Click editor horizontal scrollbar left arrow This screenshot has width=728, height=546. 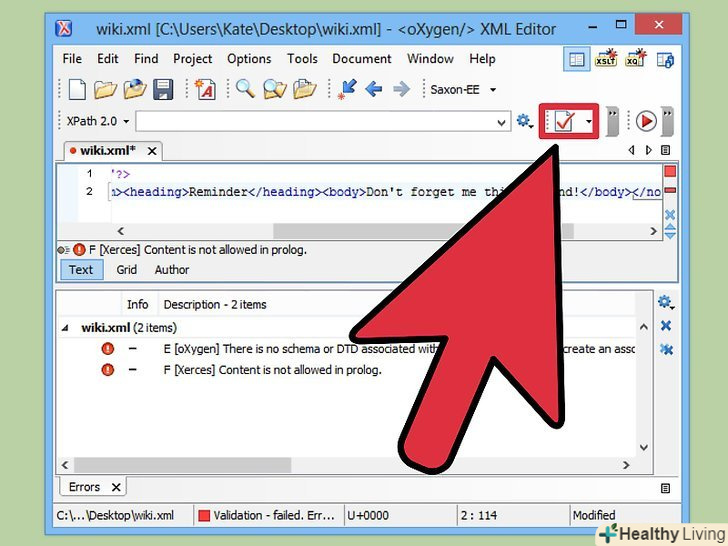[x=121, y=231]
